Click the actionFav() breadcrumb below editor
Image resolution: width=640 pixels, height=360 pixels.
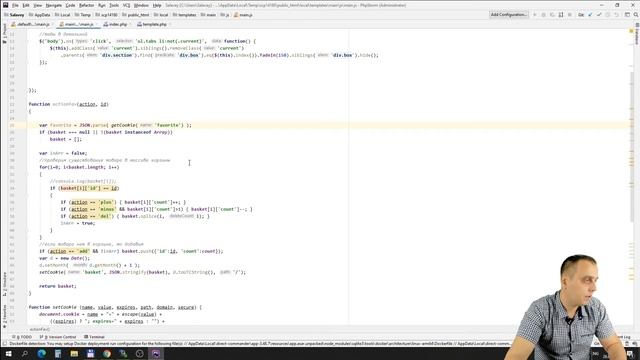39,329
